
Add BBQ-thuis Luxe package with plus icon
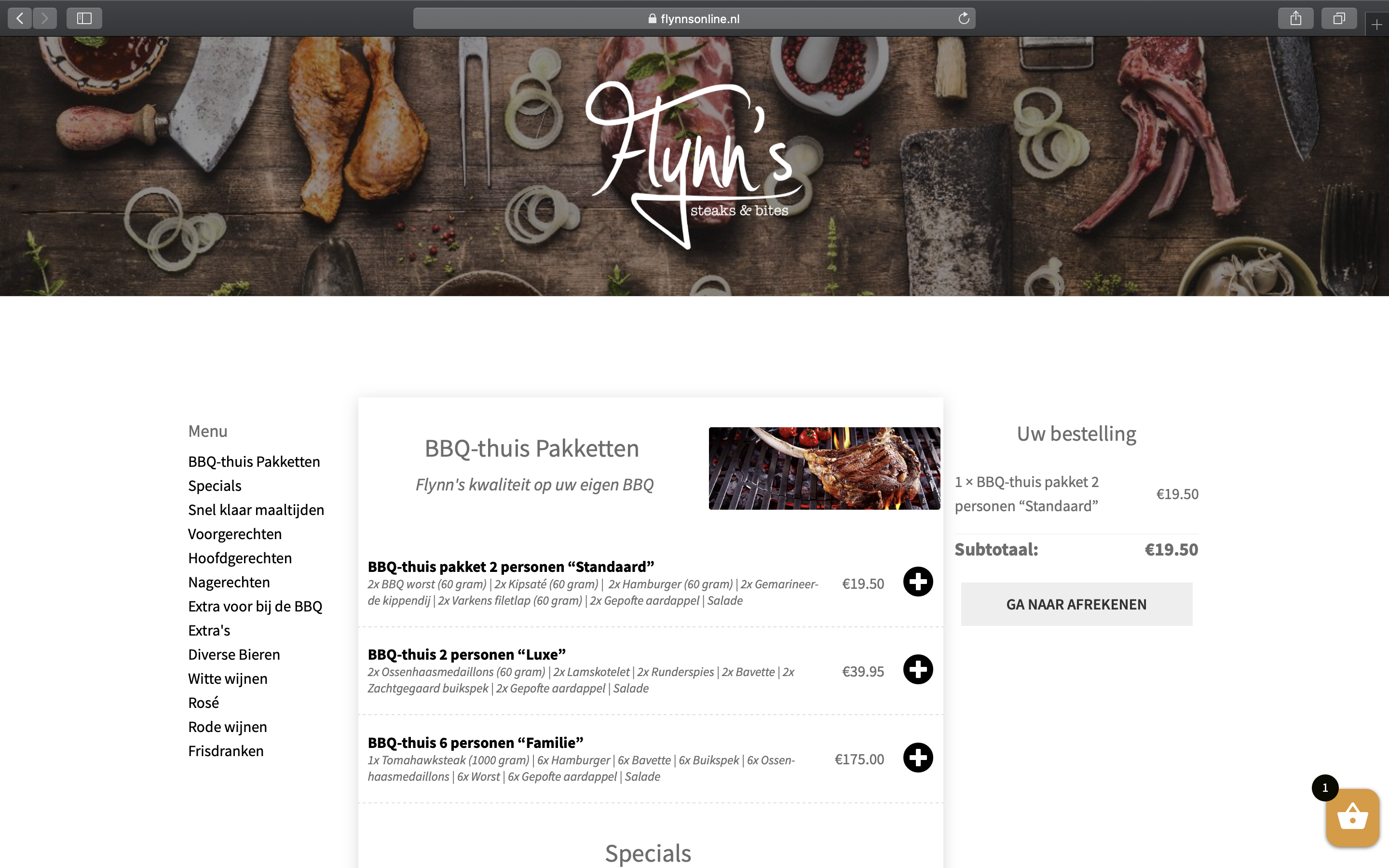[x=918, y=669]
